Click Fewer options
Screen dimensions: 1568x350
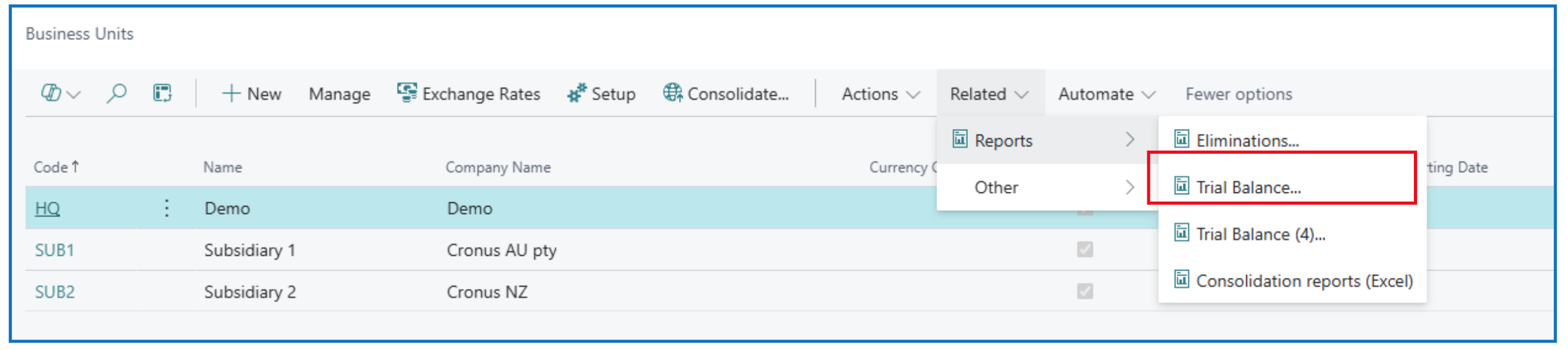1238,94
